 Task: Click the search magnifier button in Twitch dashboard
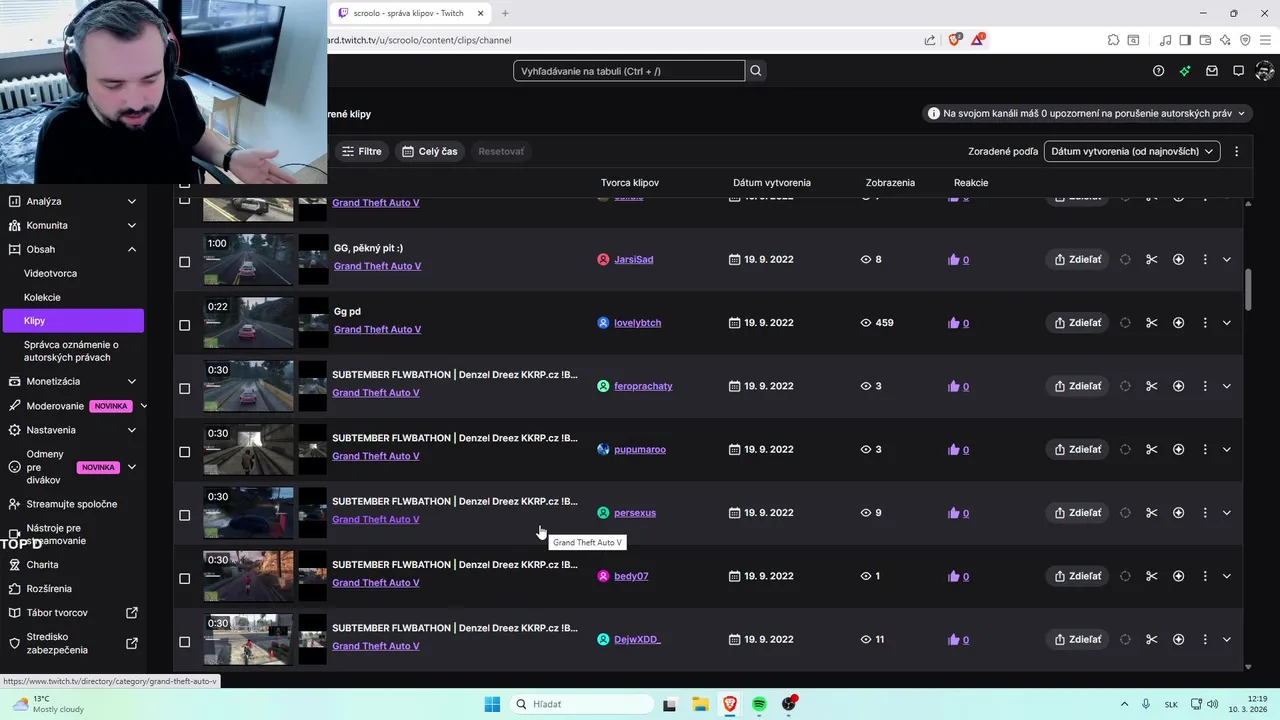[756, 71]
